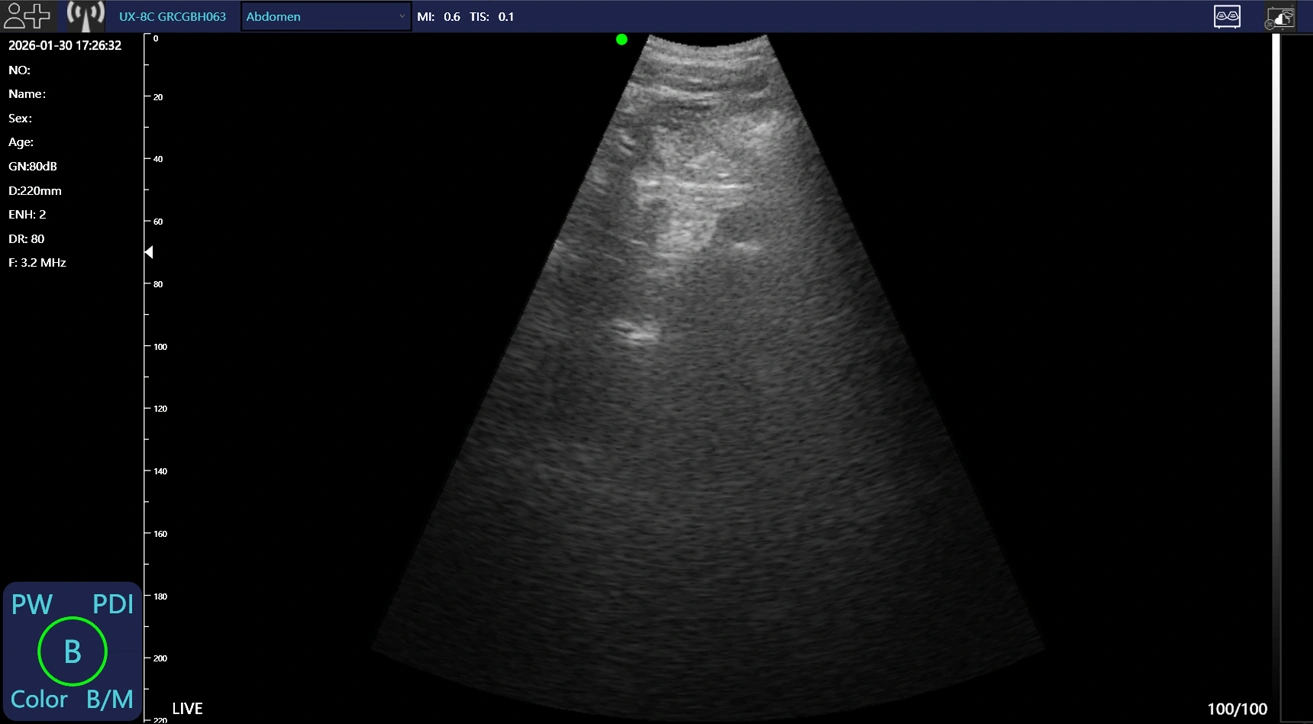Click the ENH: 2 enhancement setting
The height and width of the screenshot is (724, 1313).
[27, 214]
